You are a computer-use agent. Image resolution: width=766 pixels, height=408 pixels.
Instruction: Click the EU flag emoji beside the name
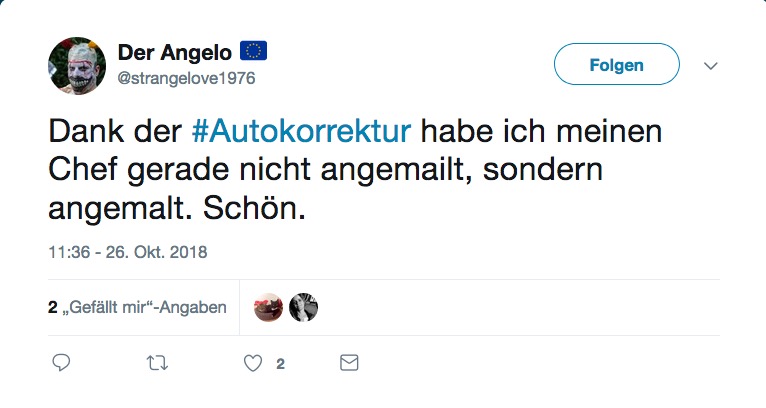[x=253, y=51]
